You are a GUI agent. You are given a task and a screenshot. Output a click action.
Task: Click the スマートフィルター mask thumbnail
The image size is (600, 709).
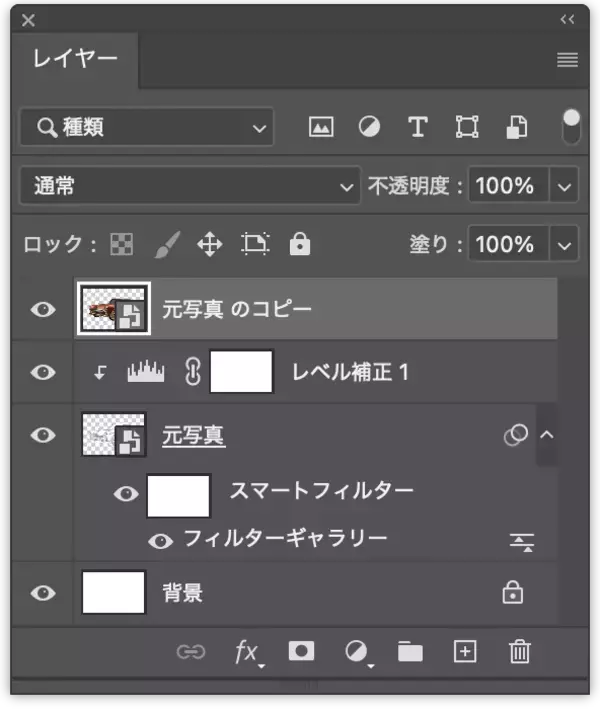(179, 496)
